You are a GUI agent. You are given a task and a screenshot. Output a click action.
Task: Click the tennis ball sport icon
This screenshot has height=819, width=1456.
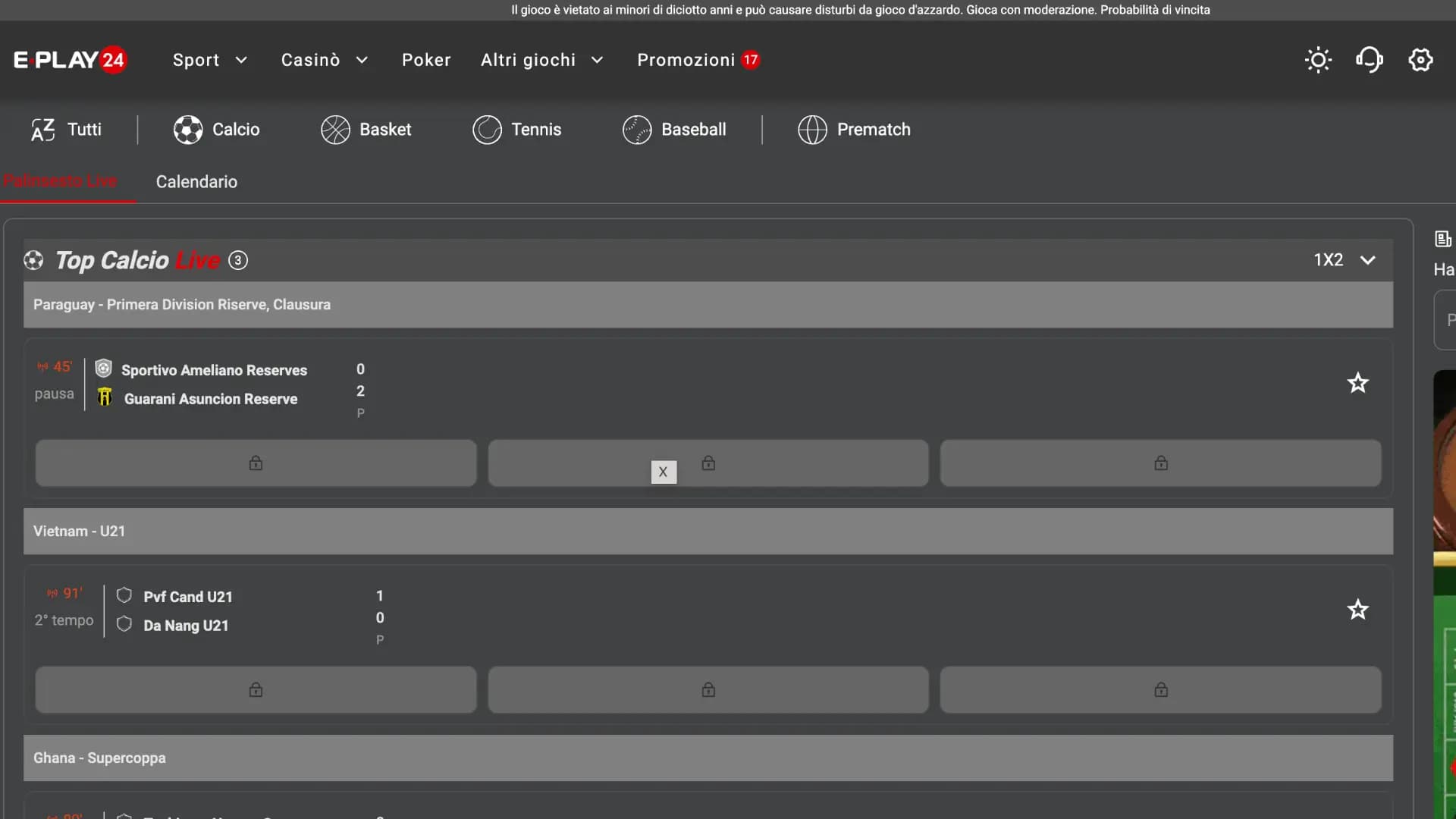[x=487, y=129]
